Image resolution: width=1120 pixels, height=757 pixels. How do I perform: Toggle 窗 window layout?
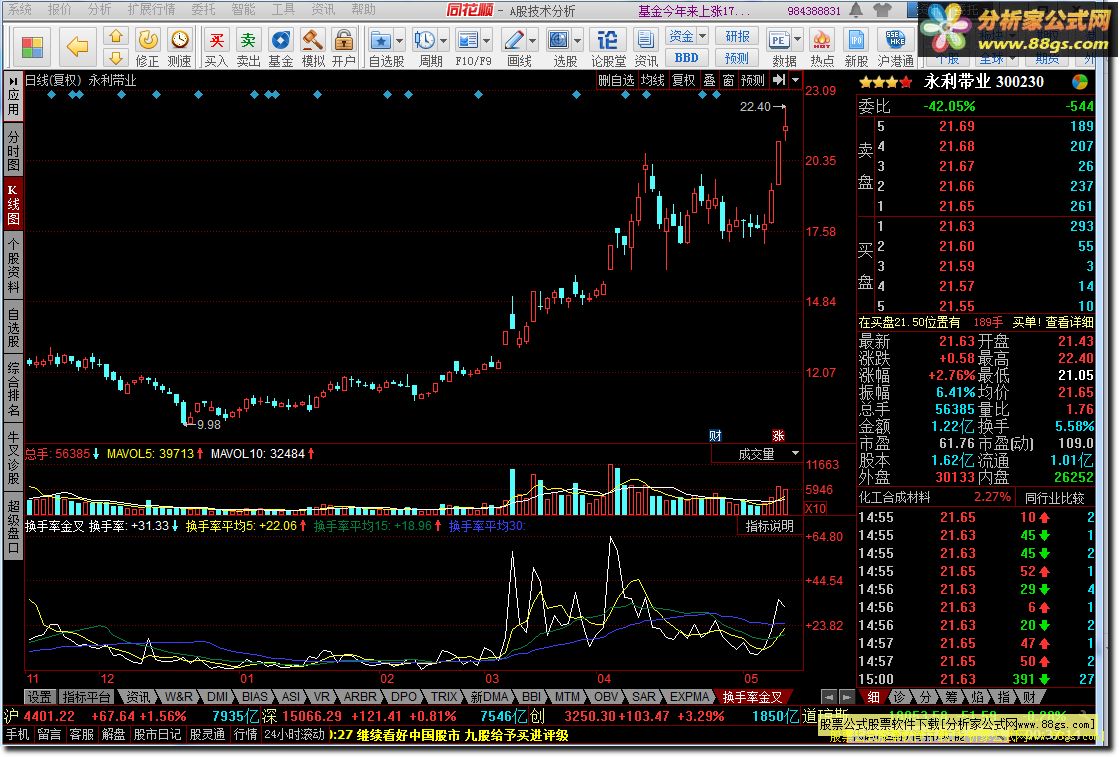point(728,80)
